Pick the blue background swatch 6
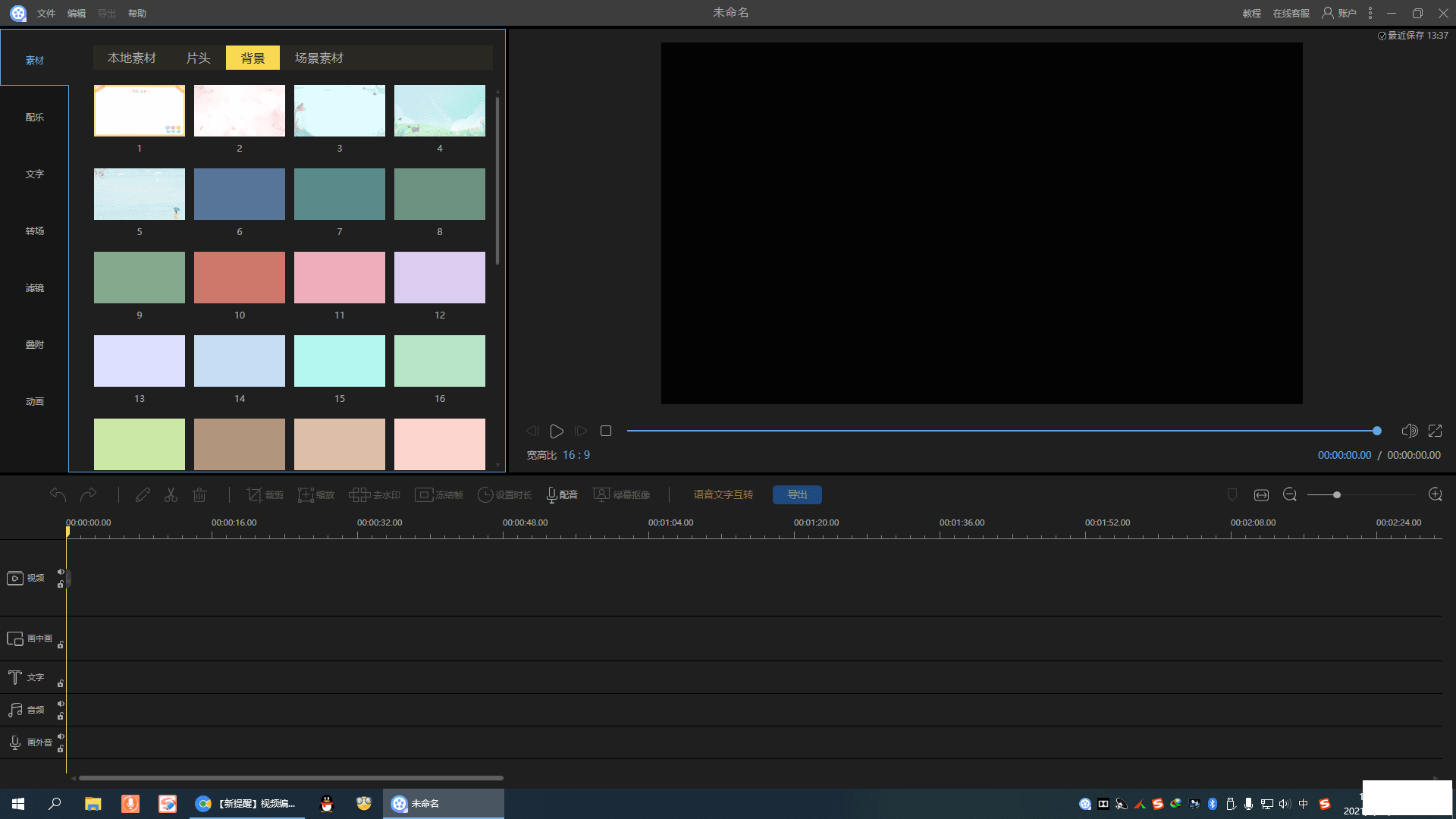 tap(240, 194)
